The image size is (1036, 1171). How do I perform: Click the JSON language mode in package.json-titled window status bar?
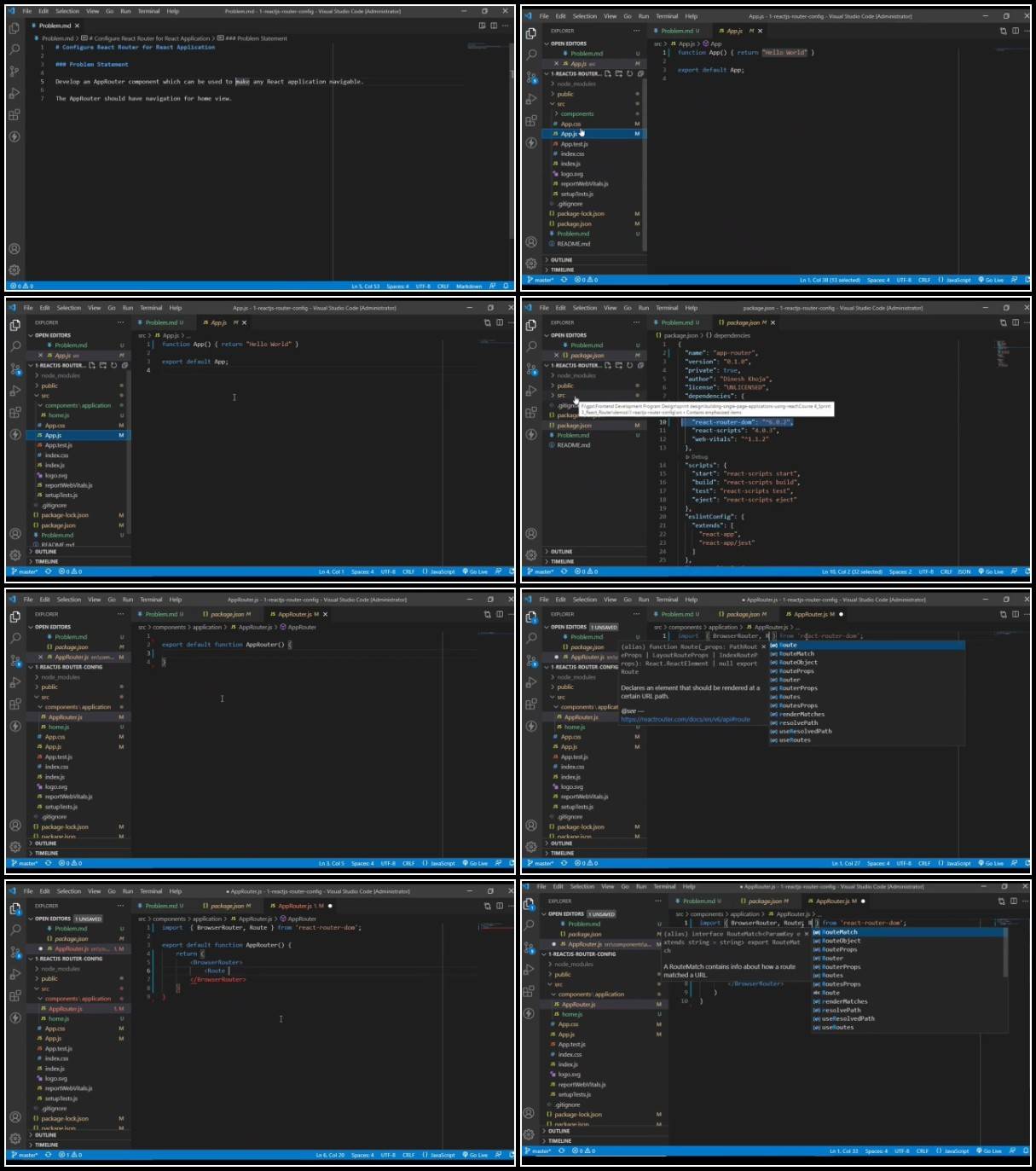click(964, 572)
